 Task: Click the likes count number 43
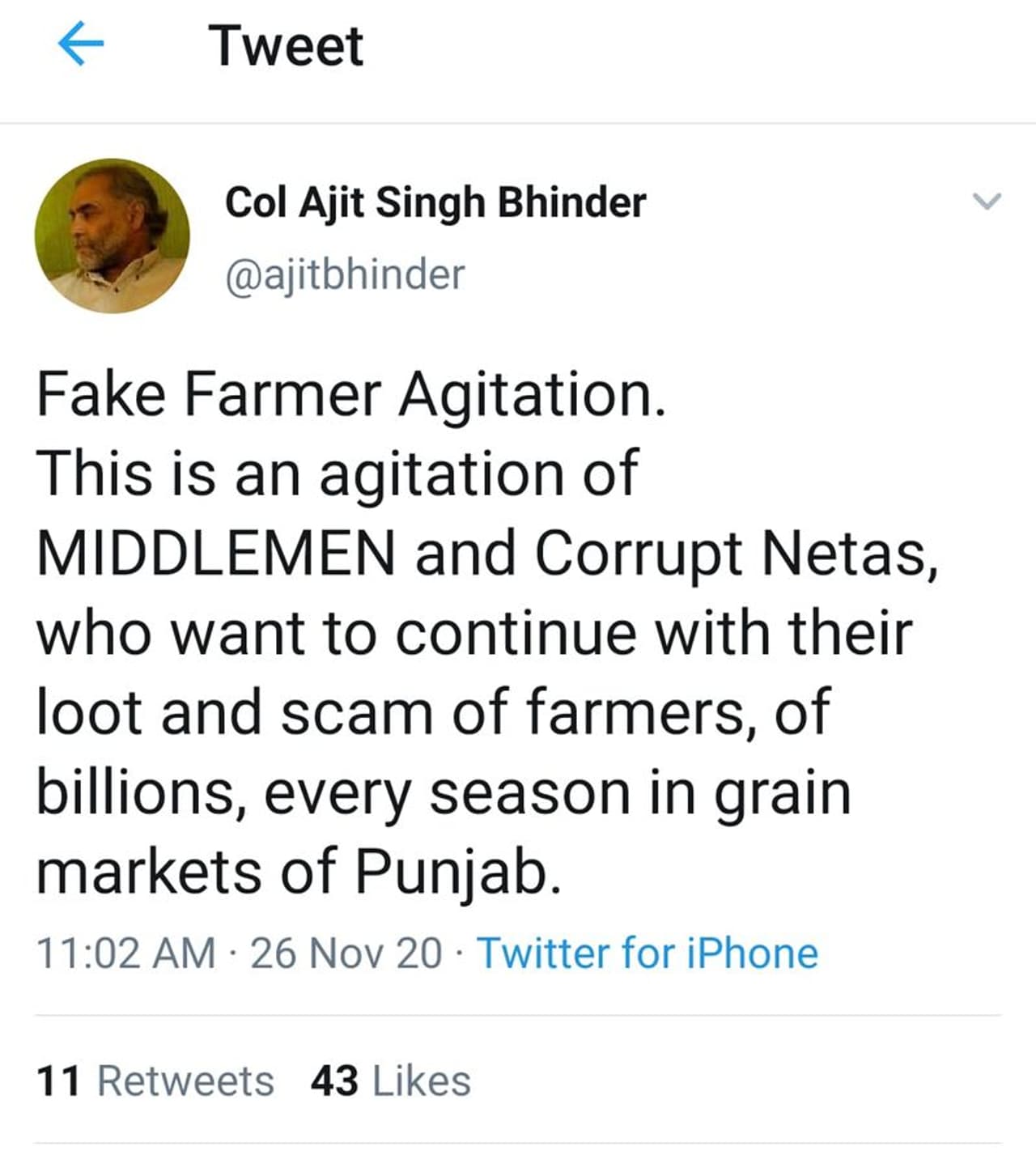(x=333, y=1081)
